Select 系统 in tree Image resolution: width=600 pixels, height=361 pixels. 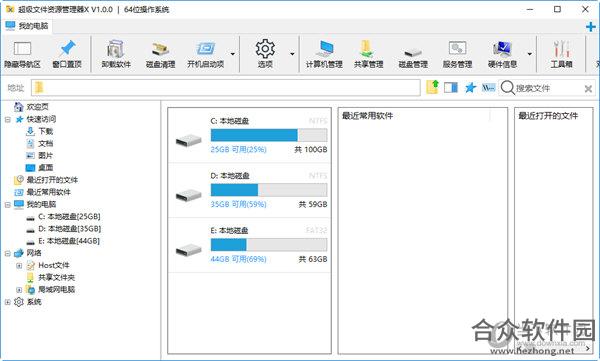[34, 302]
